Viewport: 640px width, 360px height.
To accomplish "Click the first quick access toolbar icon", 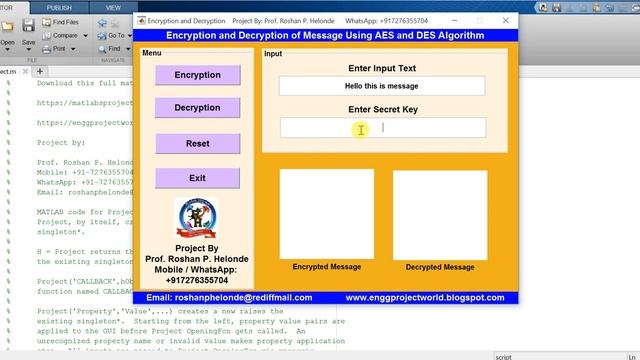I will [543, 7].
